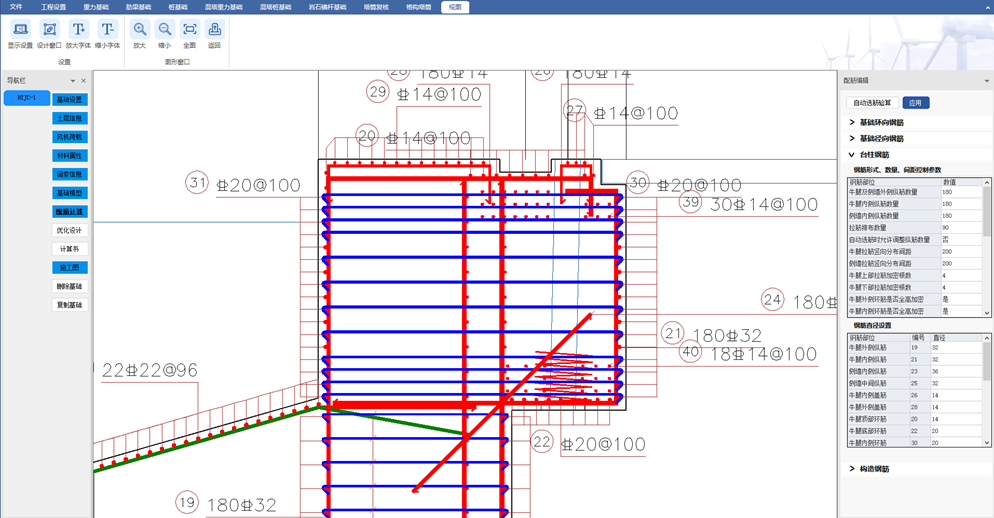Close the 导航栏 navigation panel

tap(84, 81)
